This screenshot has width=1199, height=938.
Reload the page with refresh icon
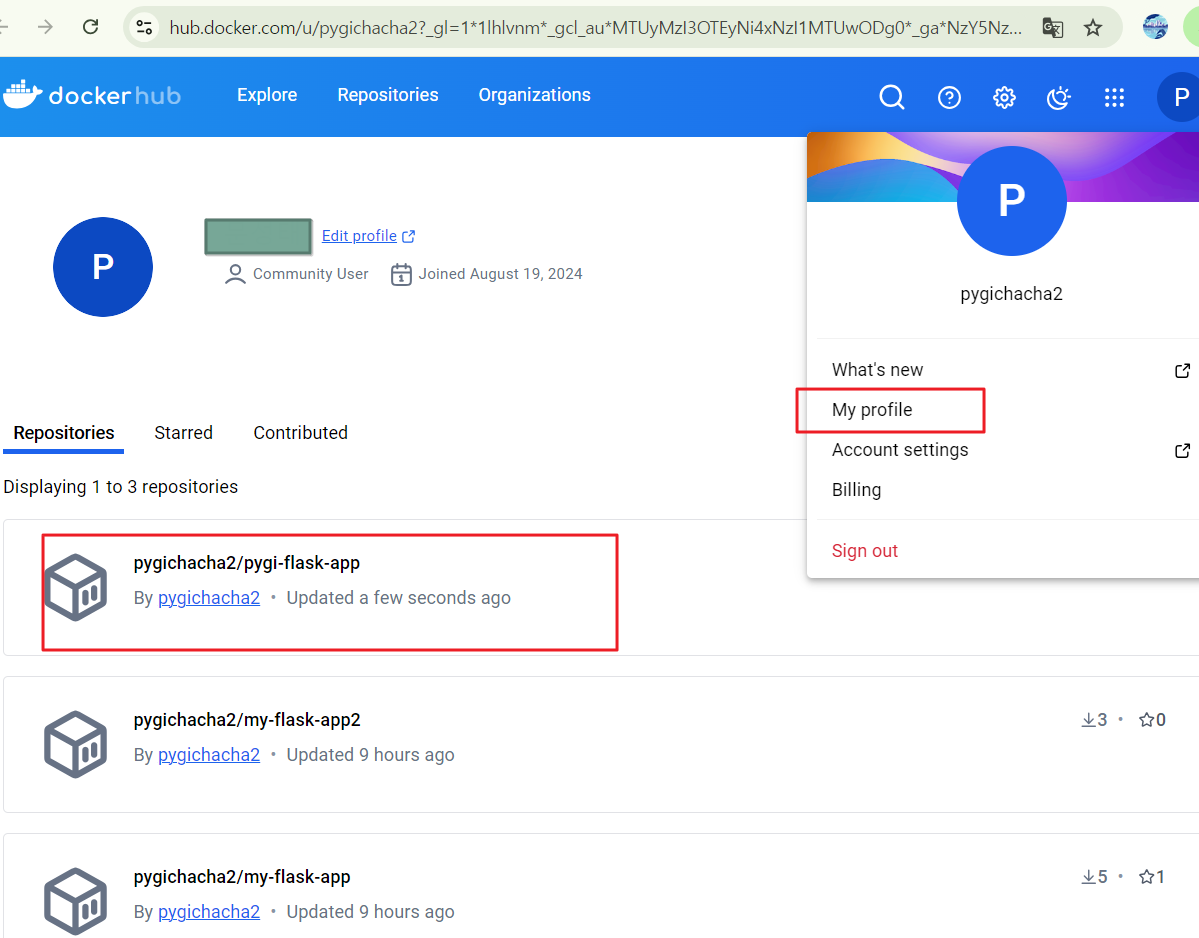(x=90, y=28)
